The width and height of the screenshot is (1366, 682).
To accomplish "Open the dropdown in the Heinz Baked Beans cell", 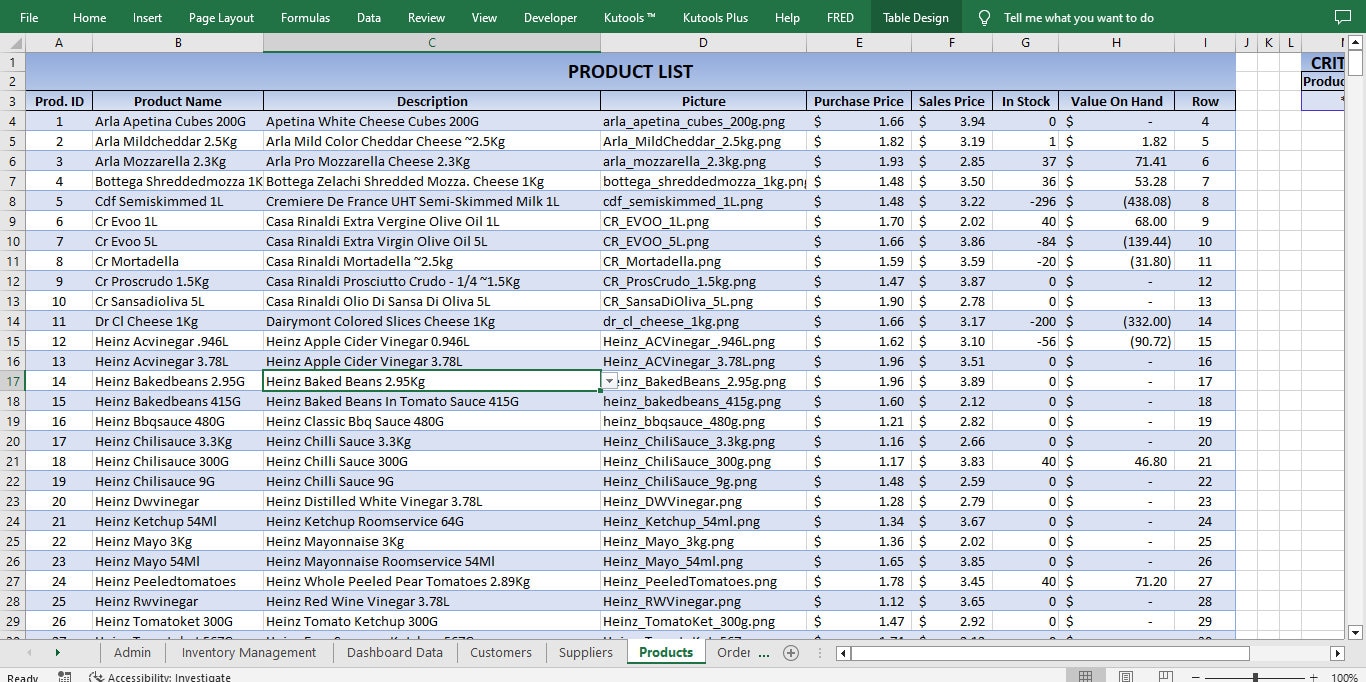I will [609, 381].
